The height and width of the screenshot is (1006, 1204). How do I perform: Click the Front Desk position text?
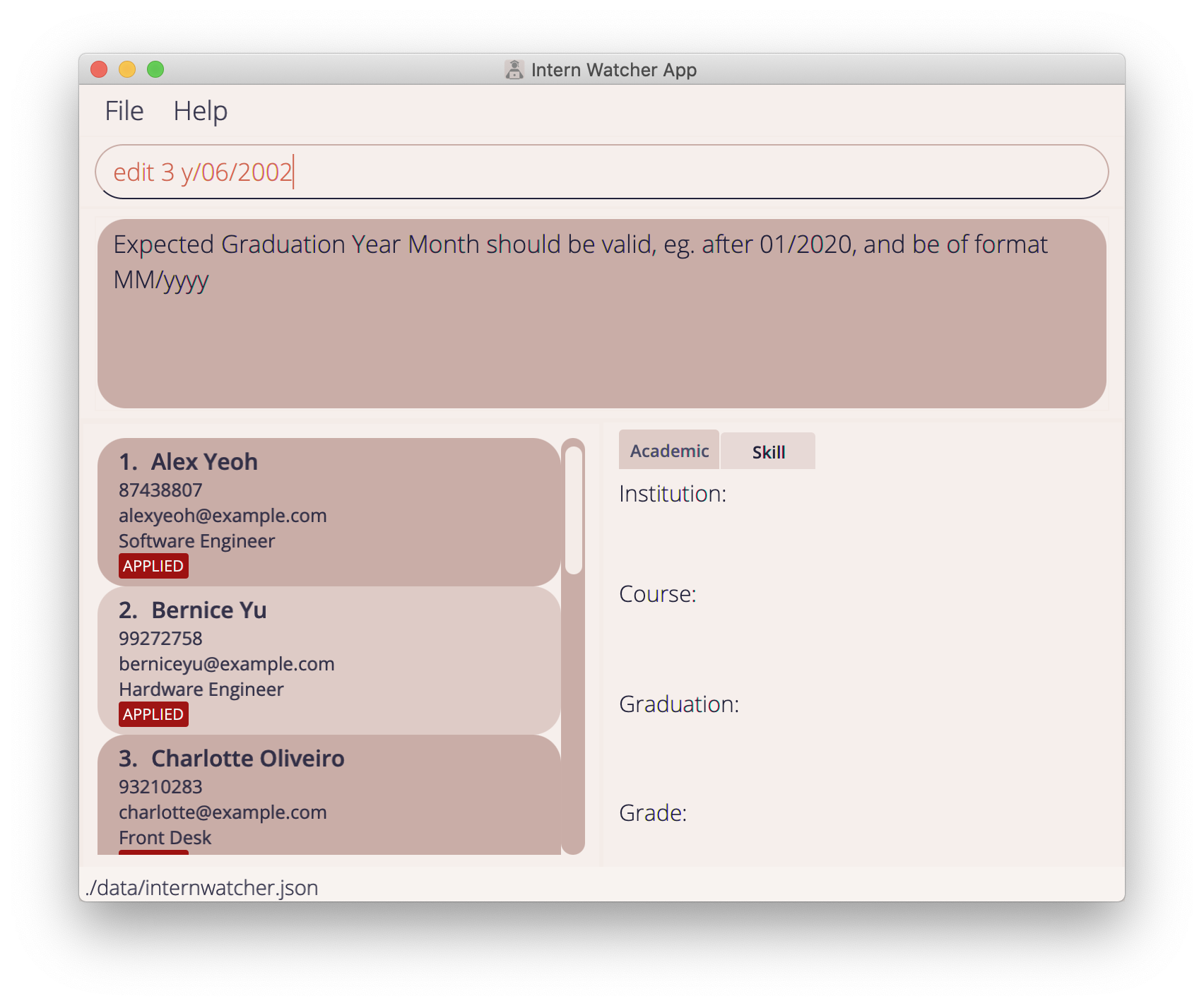point(165,838)
